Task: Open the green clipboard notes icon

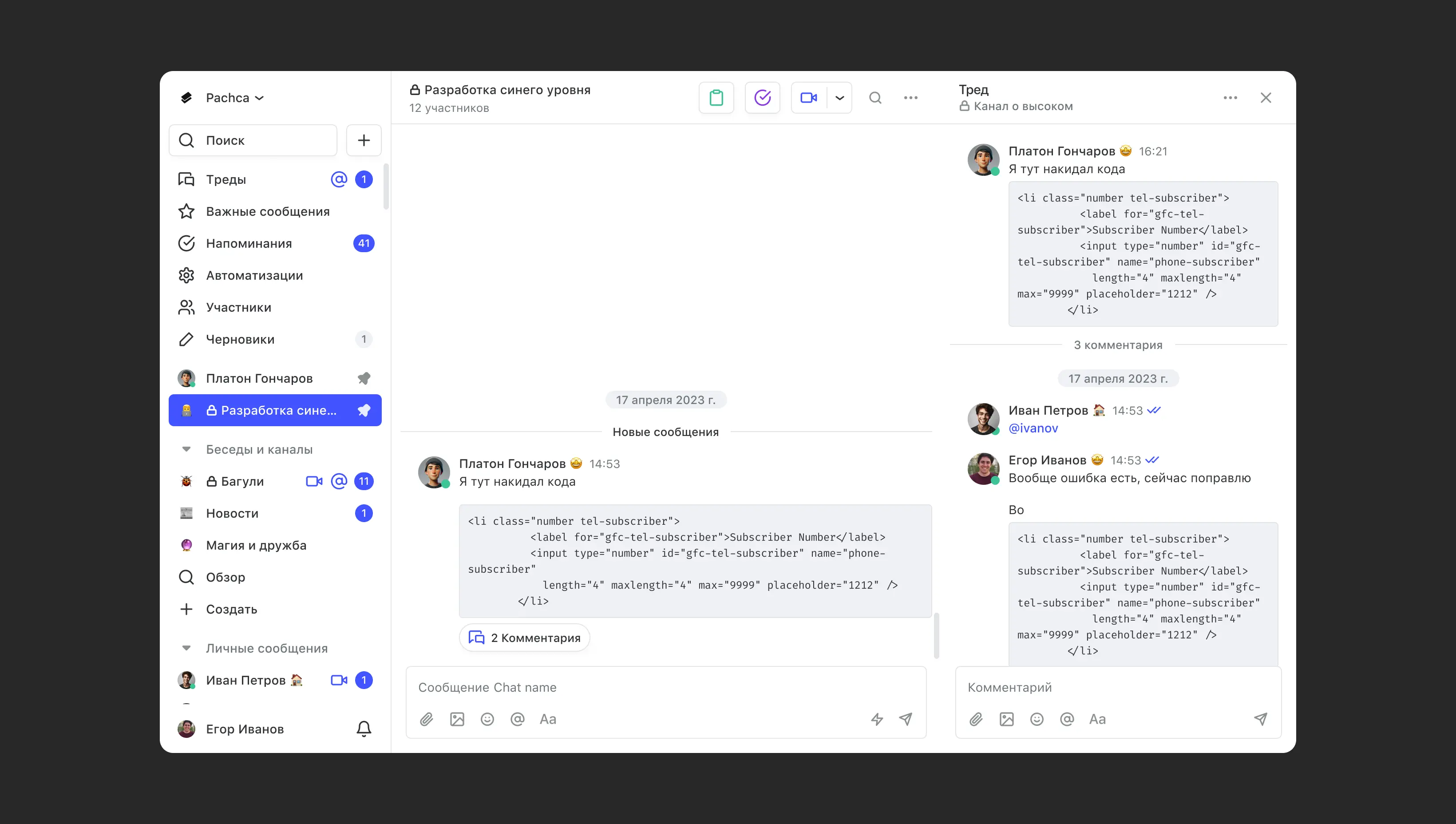Action: coord(716,98)
